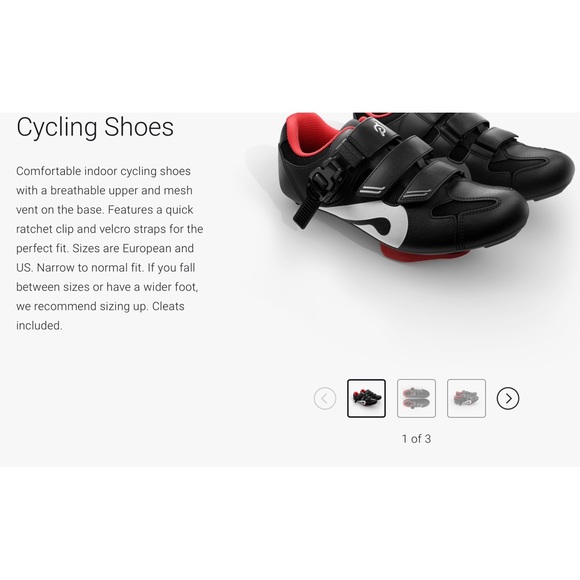Image resolution: width=580 pixels, height=580 pixels.
Task: Click the logo on the top shoe strap
Action: 377,128
